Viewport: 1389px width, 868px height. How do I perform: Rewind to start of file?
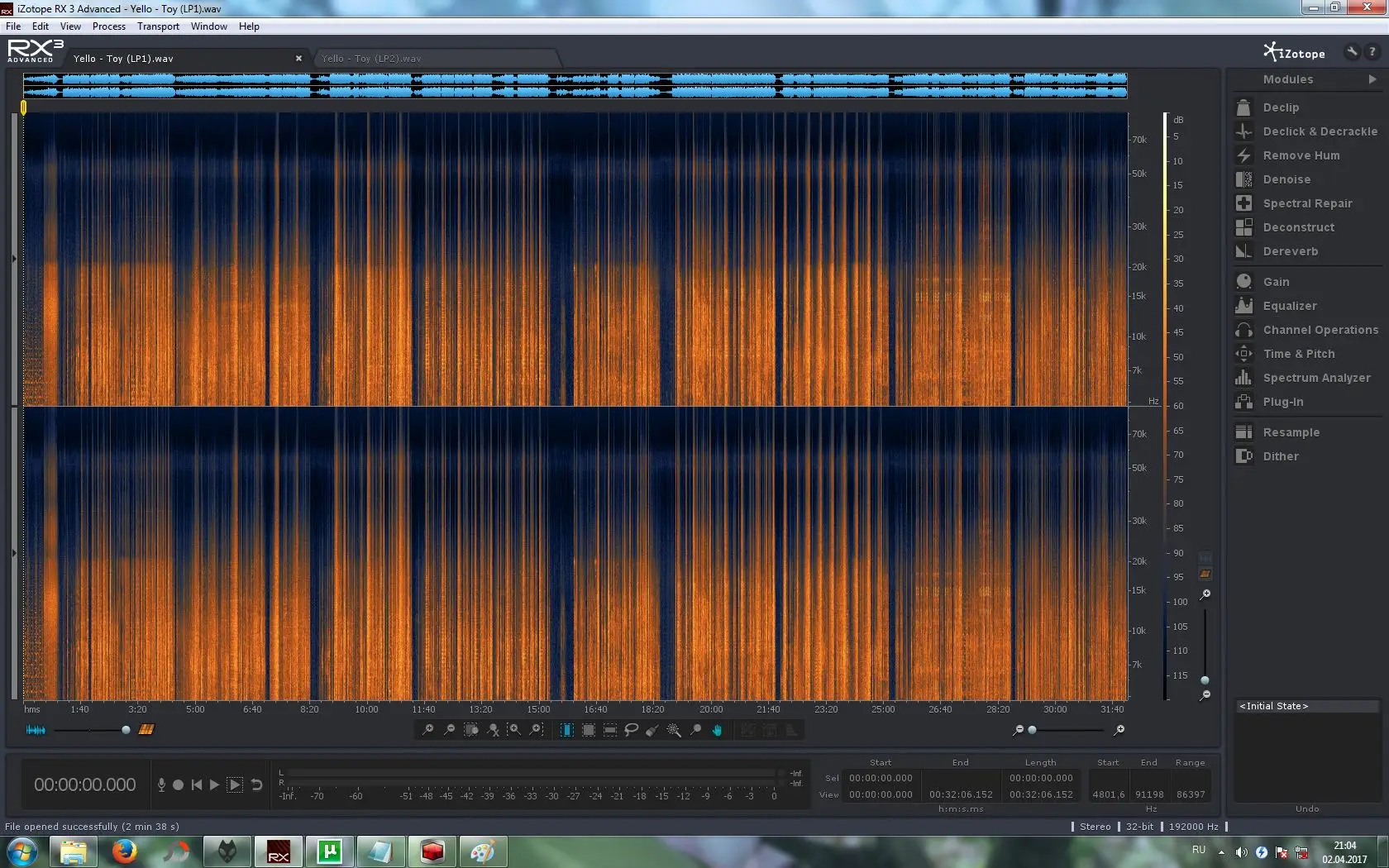196,785
